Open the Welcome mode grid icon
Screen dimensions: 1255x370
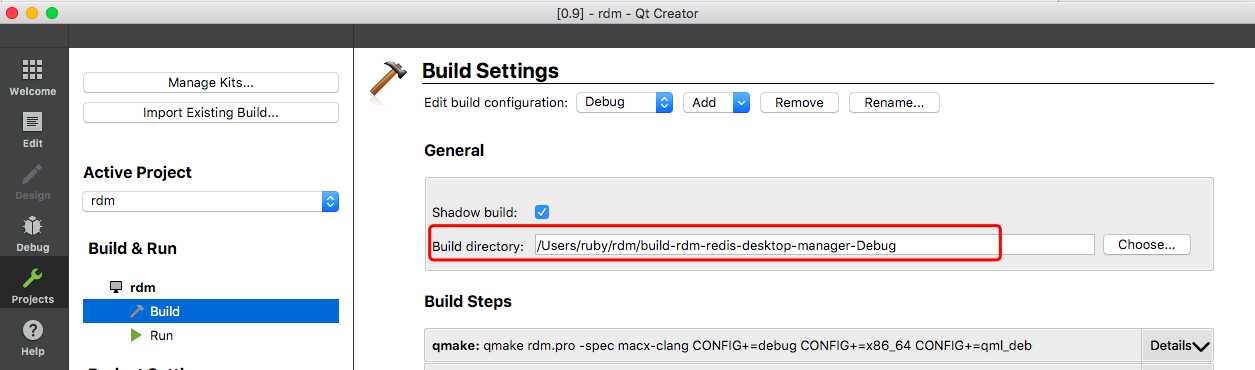pyautogui.click(x=33, y=70)
